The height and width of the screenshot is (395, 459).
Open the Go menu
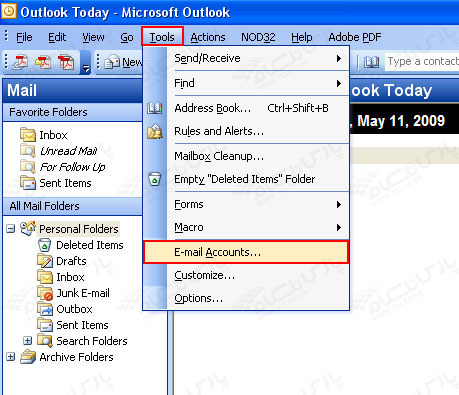(127, 37)
